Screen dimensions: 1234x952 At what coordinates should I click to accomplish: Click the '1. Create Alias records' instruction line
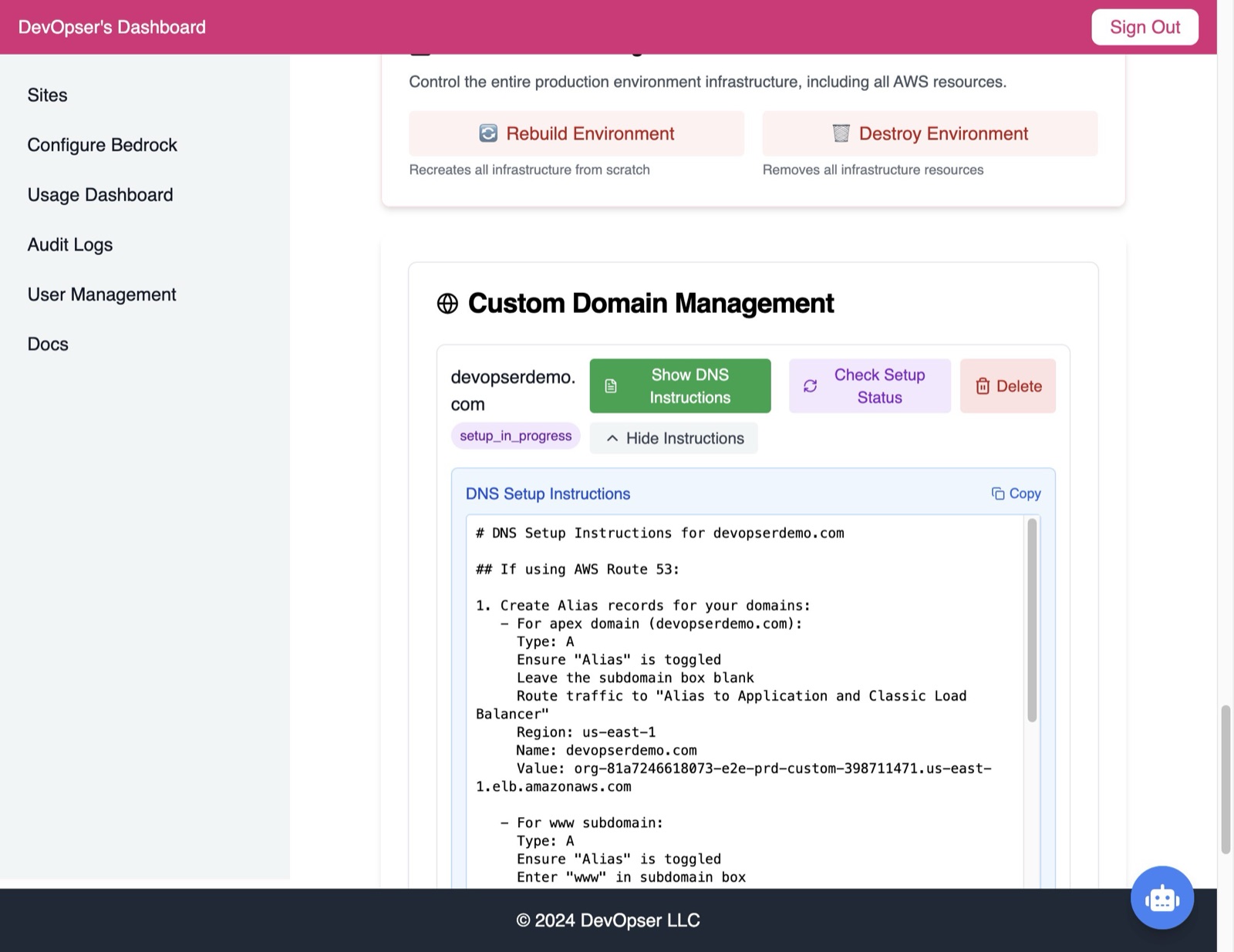pos(643,605)
